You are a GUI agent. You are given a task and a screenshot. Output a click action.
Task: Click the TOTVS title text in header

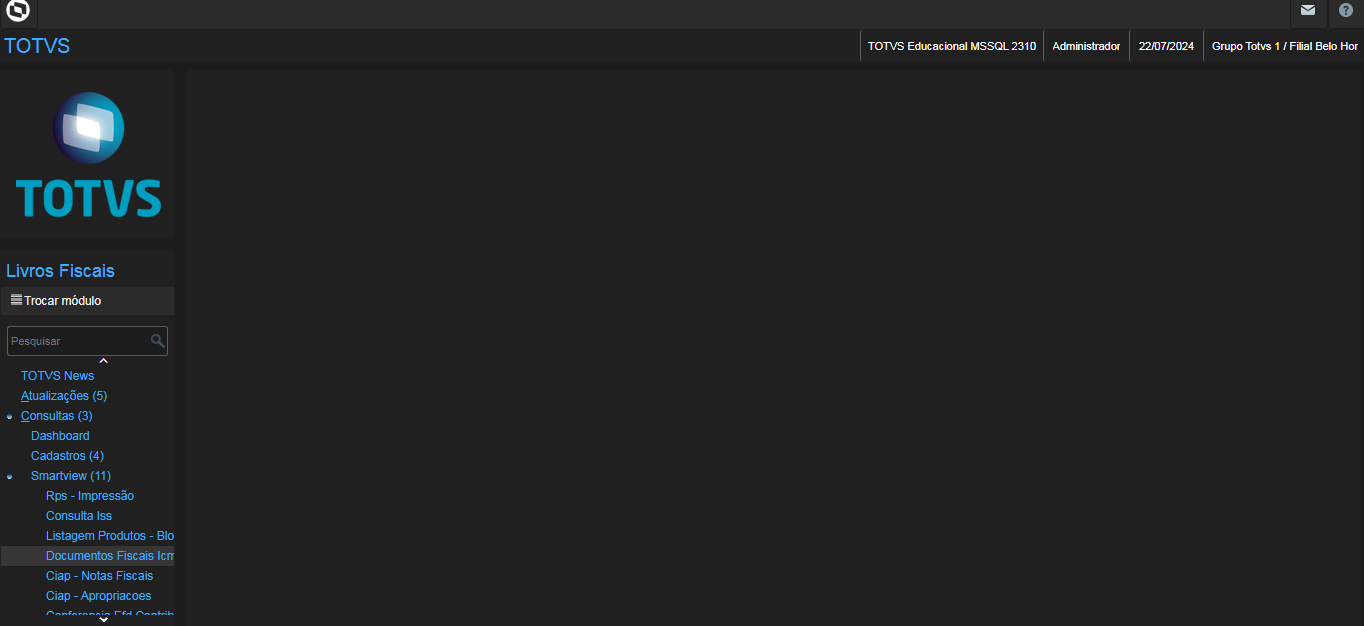[x=37, y=46]
